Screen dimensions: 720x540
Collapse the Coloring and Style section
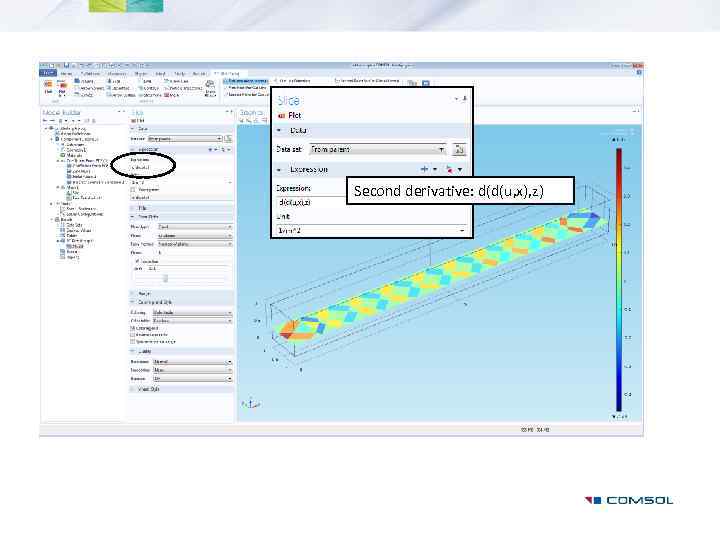(133, 302)
